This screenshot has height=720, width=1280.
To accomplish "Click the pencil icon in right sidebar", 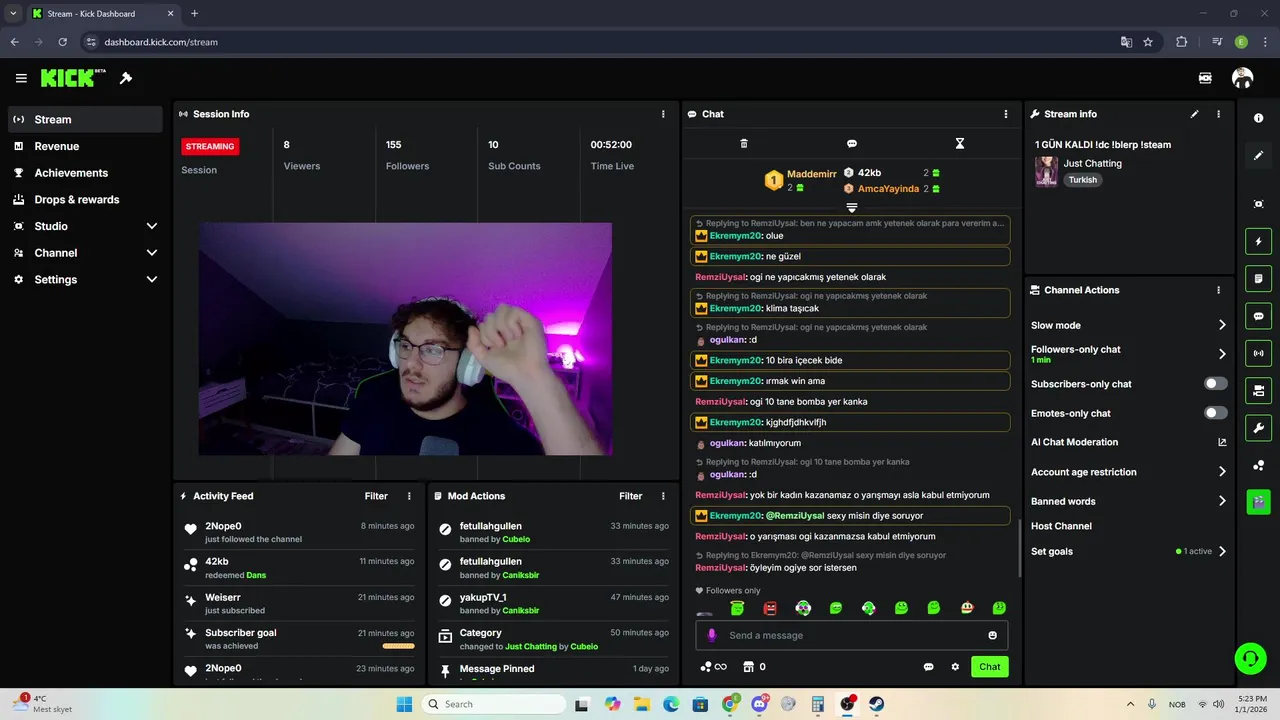I will (x=1258, y=156).
